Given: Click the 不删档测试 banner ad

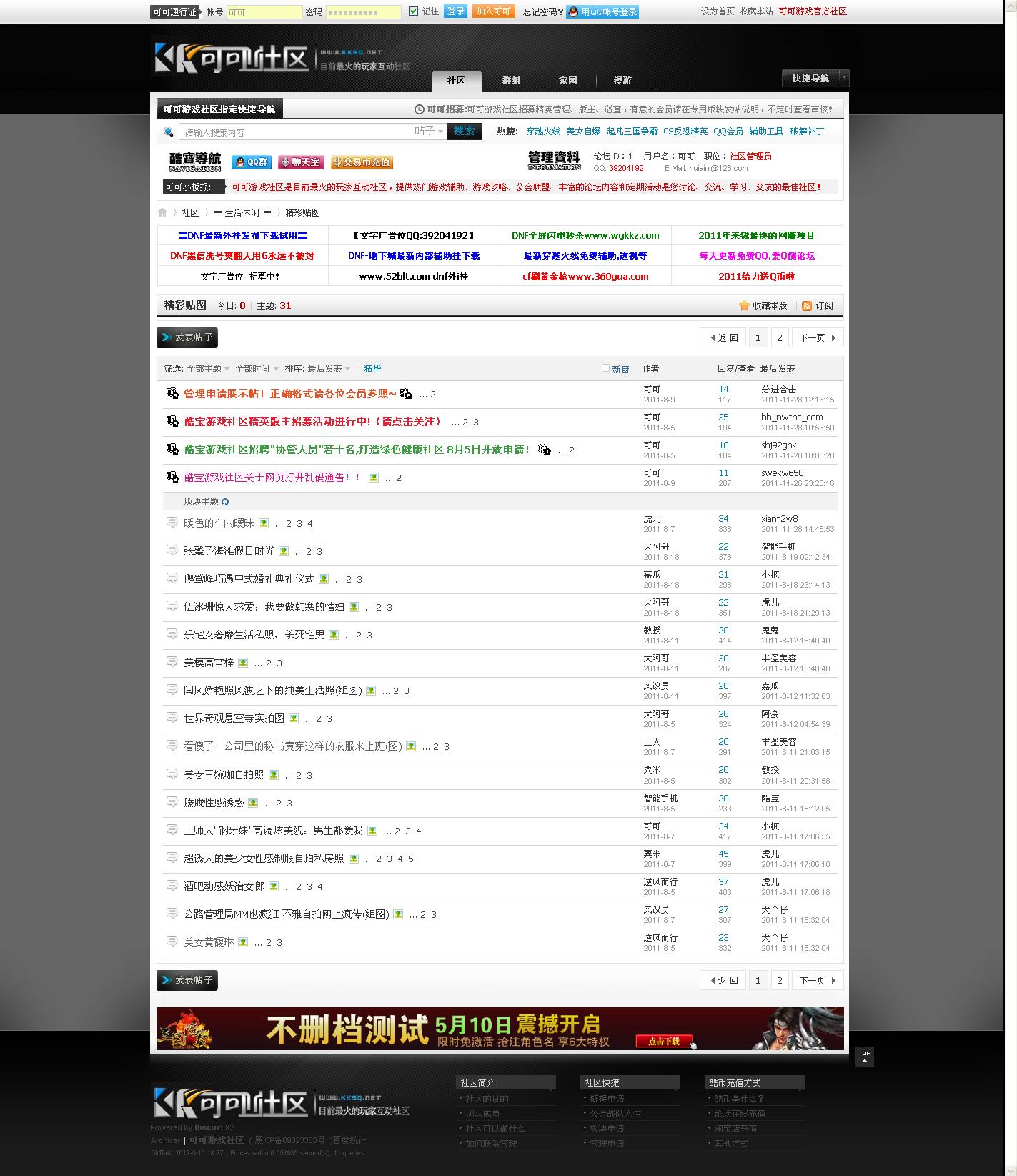Looking at the screenshot, I should point(500,1029).
